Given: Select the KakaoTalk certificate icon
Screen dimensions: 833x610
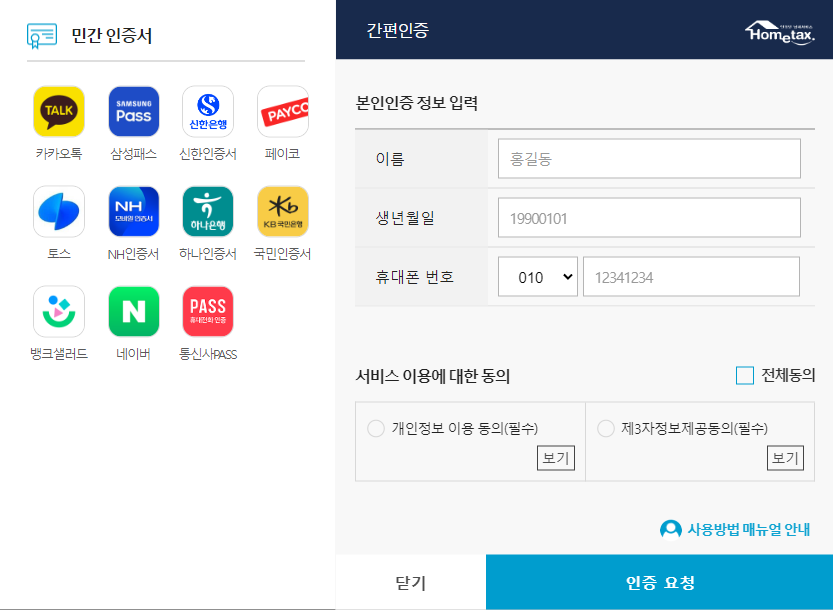Looking at the screenshot, I should pos(59,112).
